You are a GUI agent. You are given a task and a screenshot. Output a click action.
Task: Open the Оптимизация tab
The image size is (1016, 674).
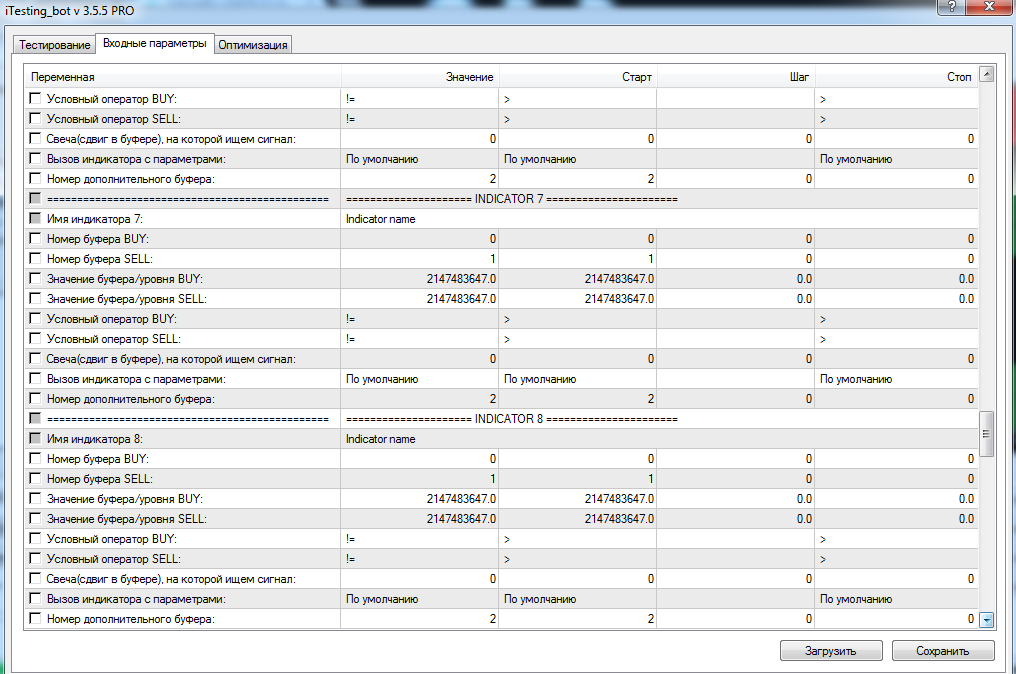pyautogui.click(x=253, y=45)
